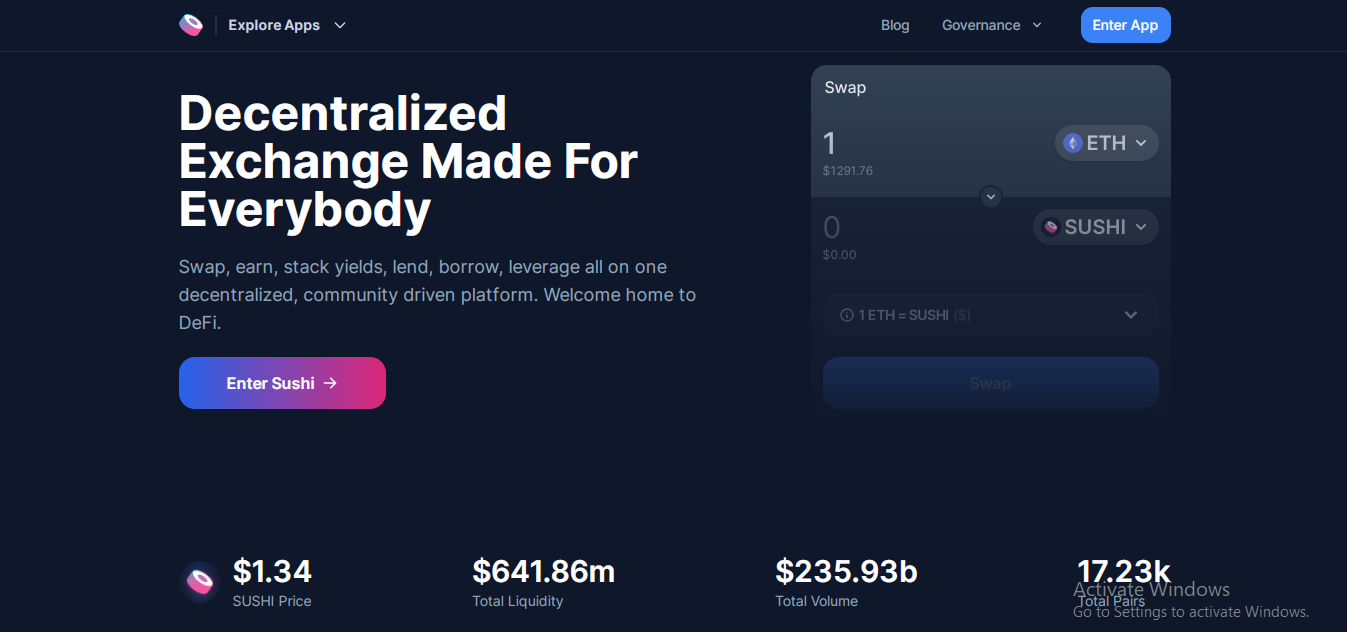
Task: Click the Enter Sushi gradient button
Action: click(282, 383)
